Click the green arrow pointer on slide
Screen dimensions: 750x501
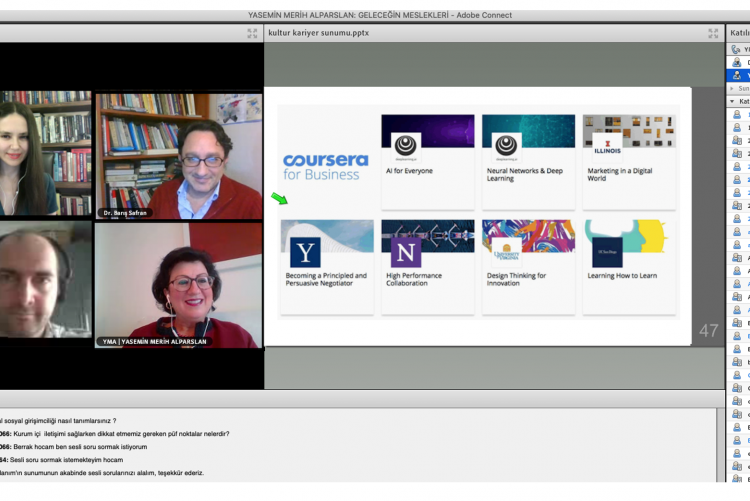(x=278, y=198)
